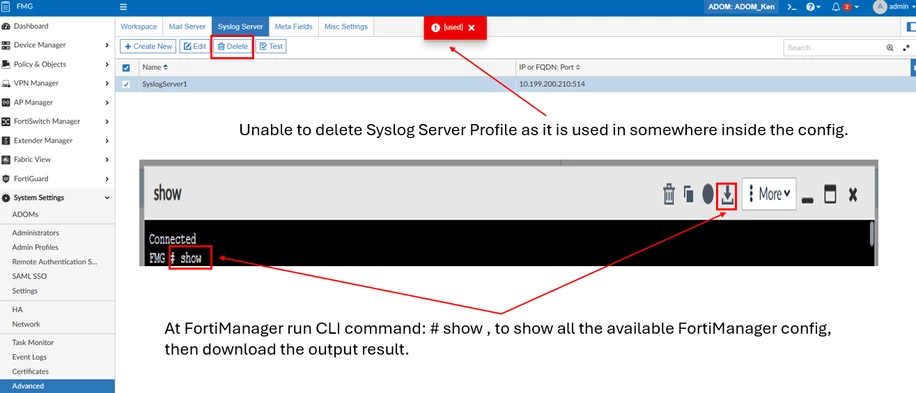
Task: Click the ADOM: ADOM_Ken selector
Action: (742, 7)
